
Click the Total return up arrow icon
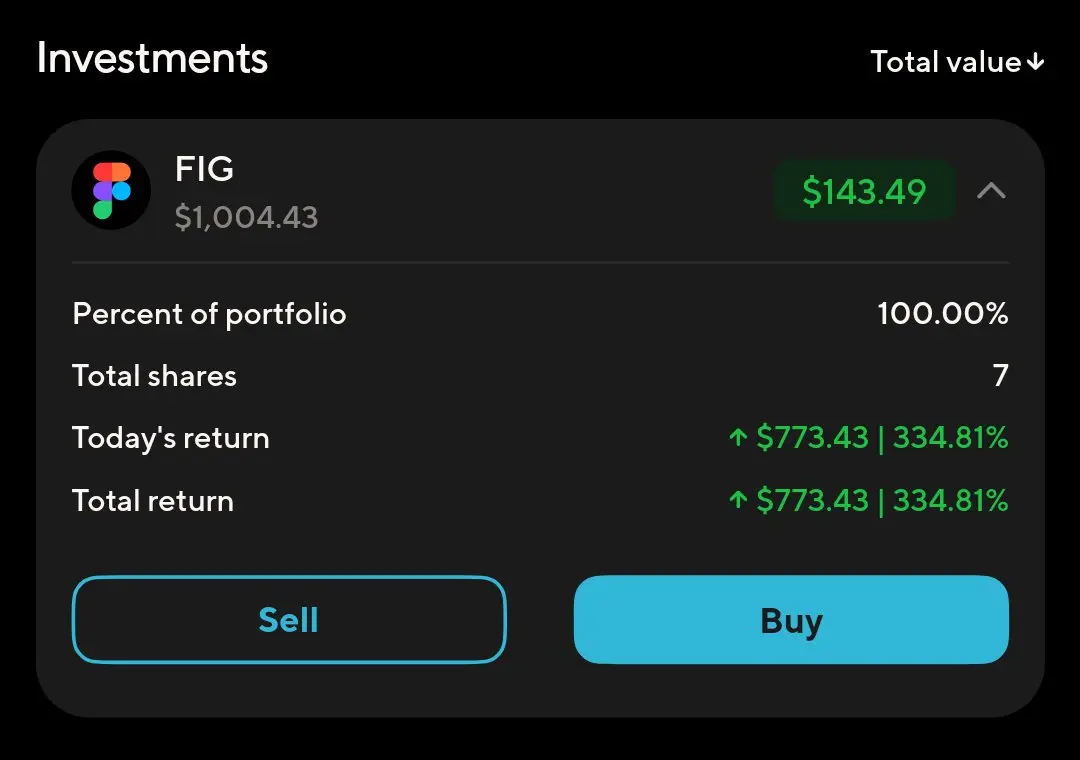pyautogui.click(x=738, y=500)
